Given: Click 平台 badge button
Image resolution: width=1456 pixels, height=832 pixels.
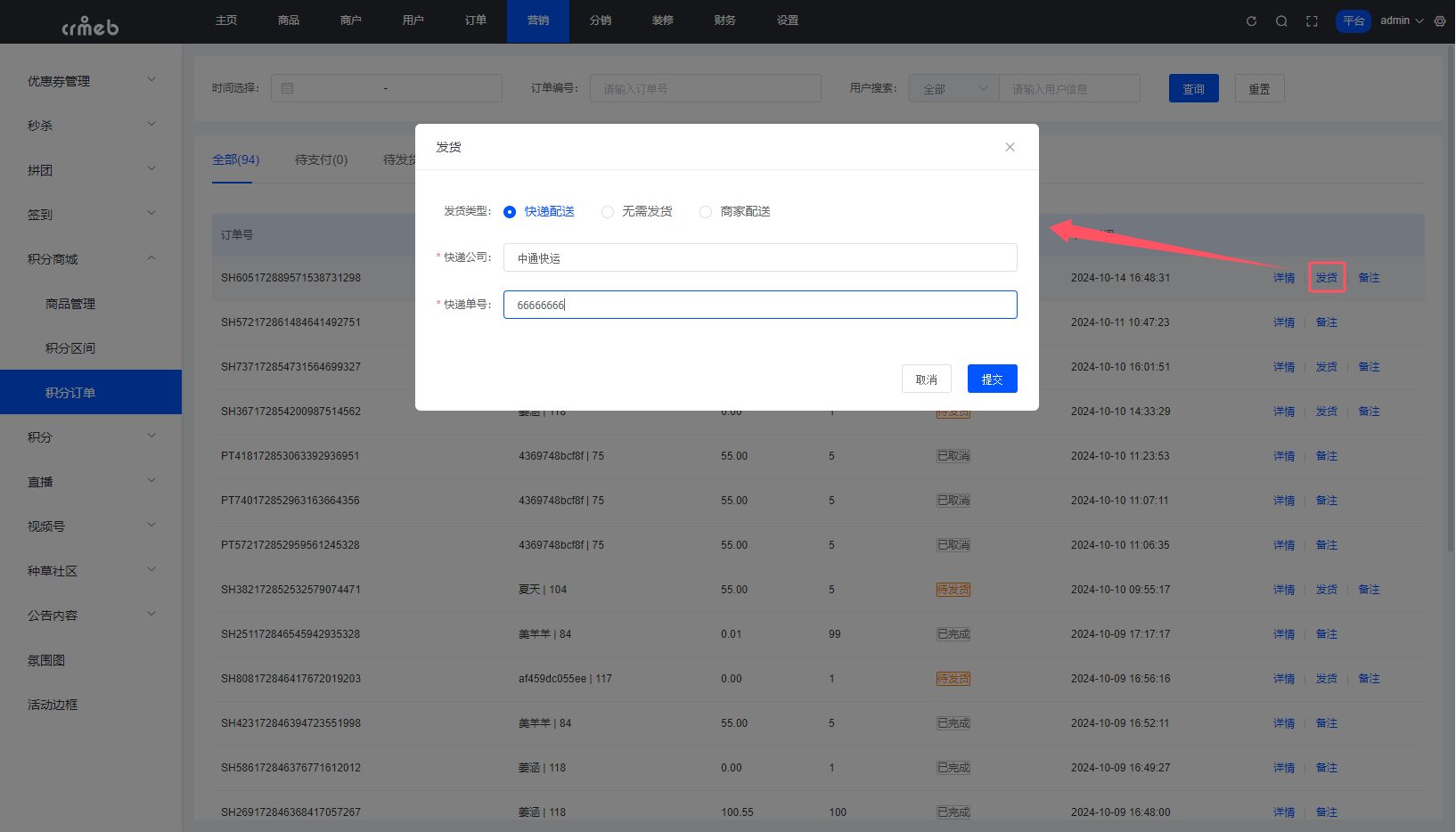Looking at the screenshot, I should pyautogui.click(x=1354, y=20).
